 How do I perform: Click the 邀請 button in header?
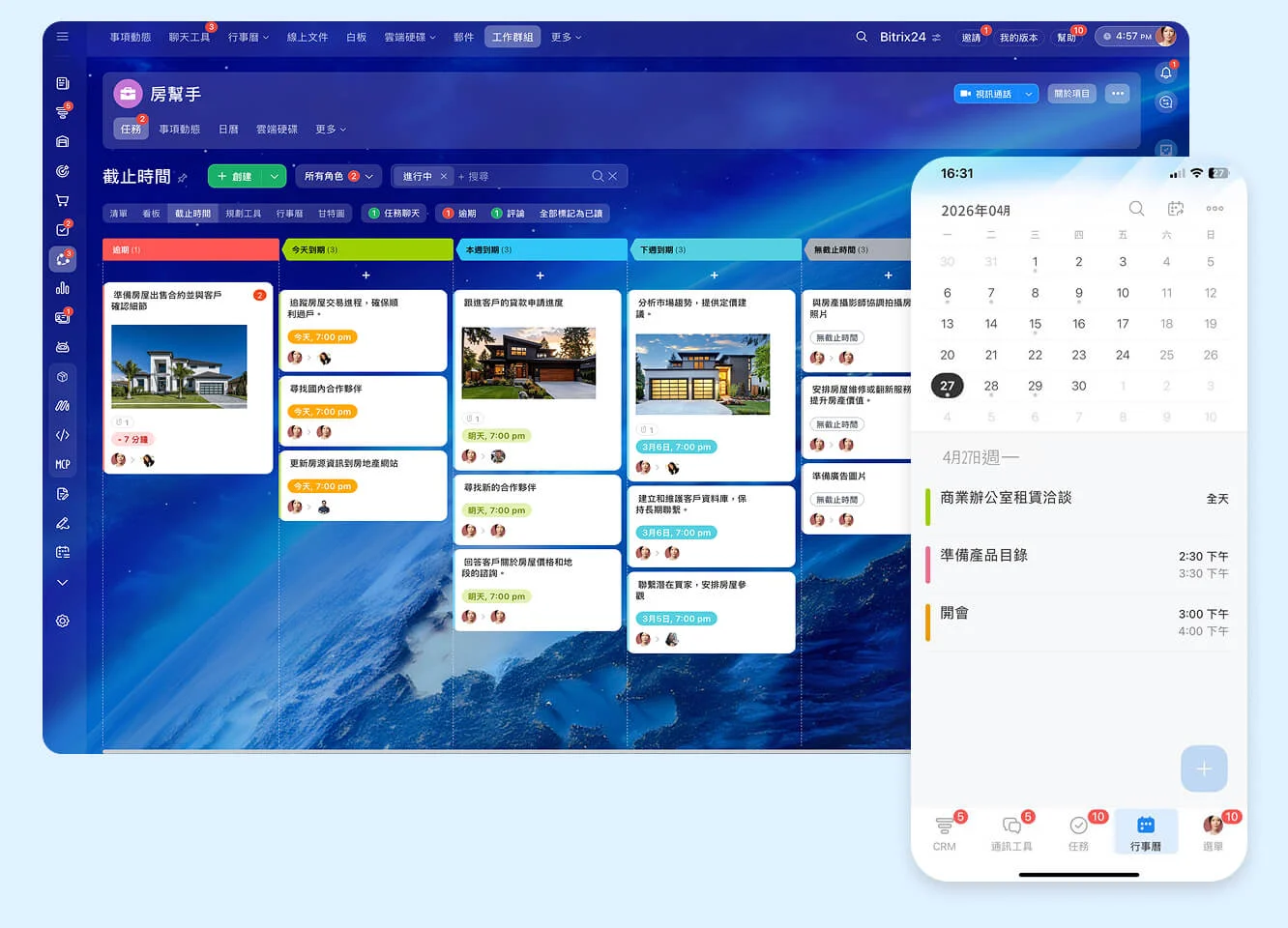(971, 37)
